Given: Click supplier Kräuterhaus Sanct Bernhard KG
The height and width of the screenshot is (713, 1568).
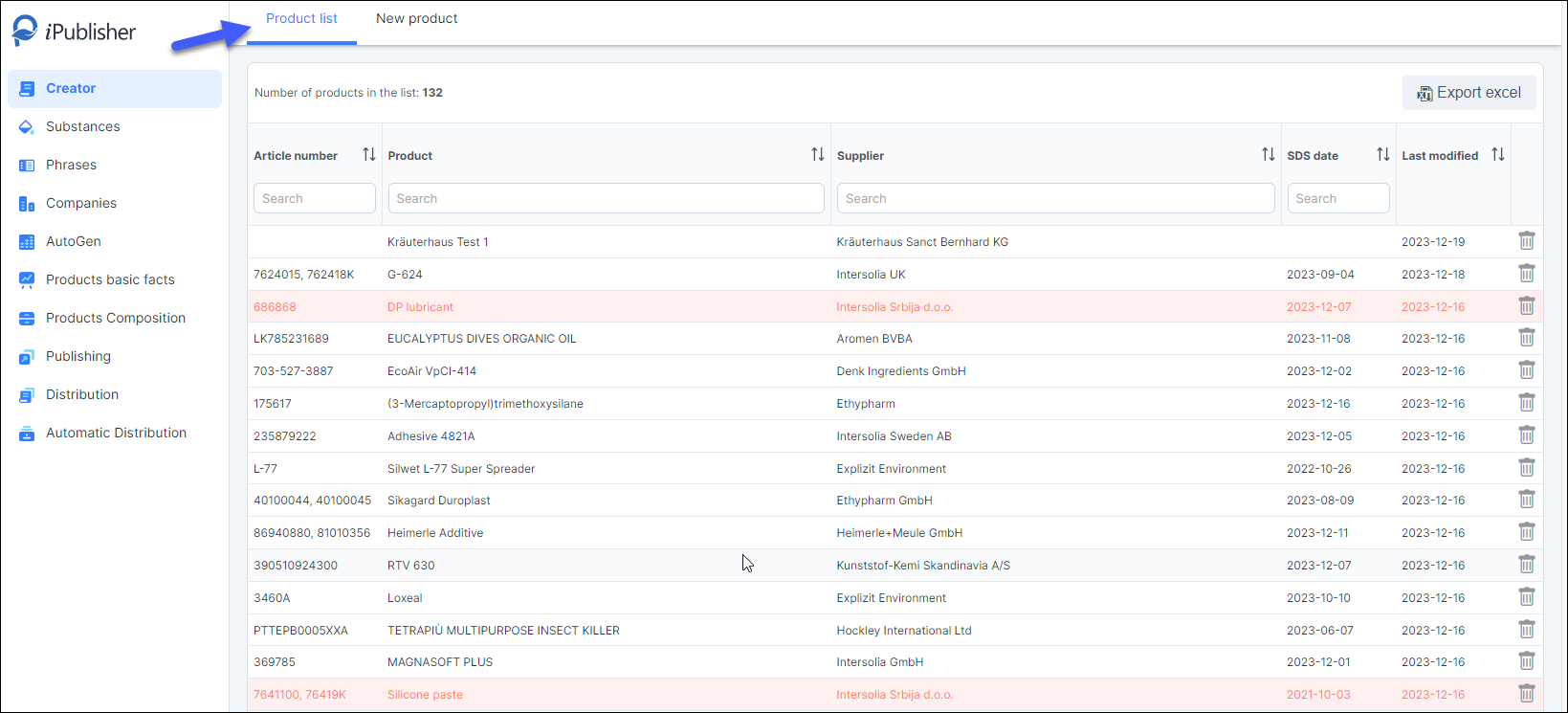Looking at the screenshot, I should click(922, 242).
